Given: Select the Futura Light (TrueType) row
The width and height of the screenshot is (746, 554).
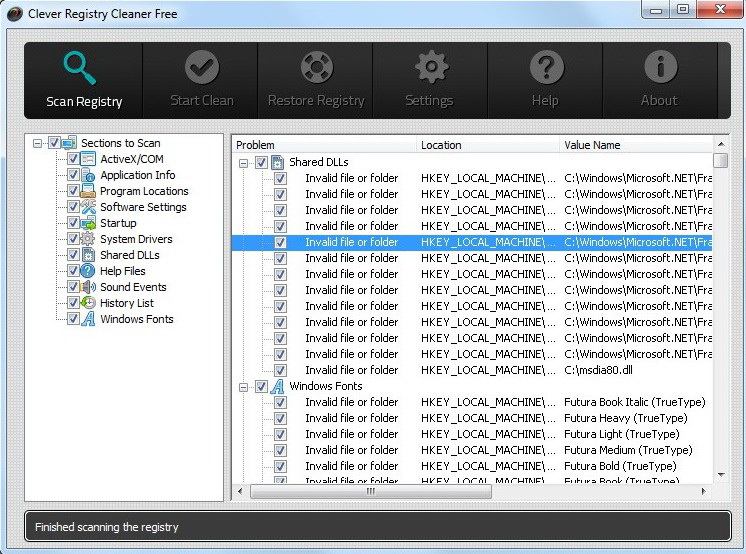Looking at the screenshot, I should click(x=472, y=434).
